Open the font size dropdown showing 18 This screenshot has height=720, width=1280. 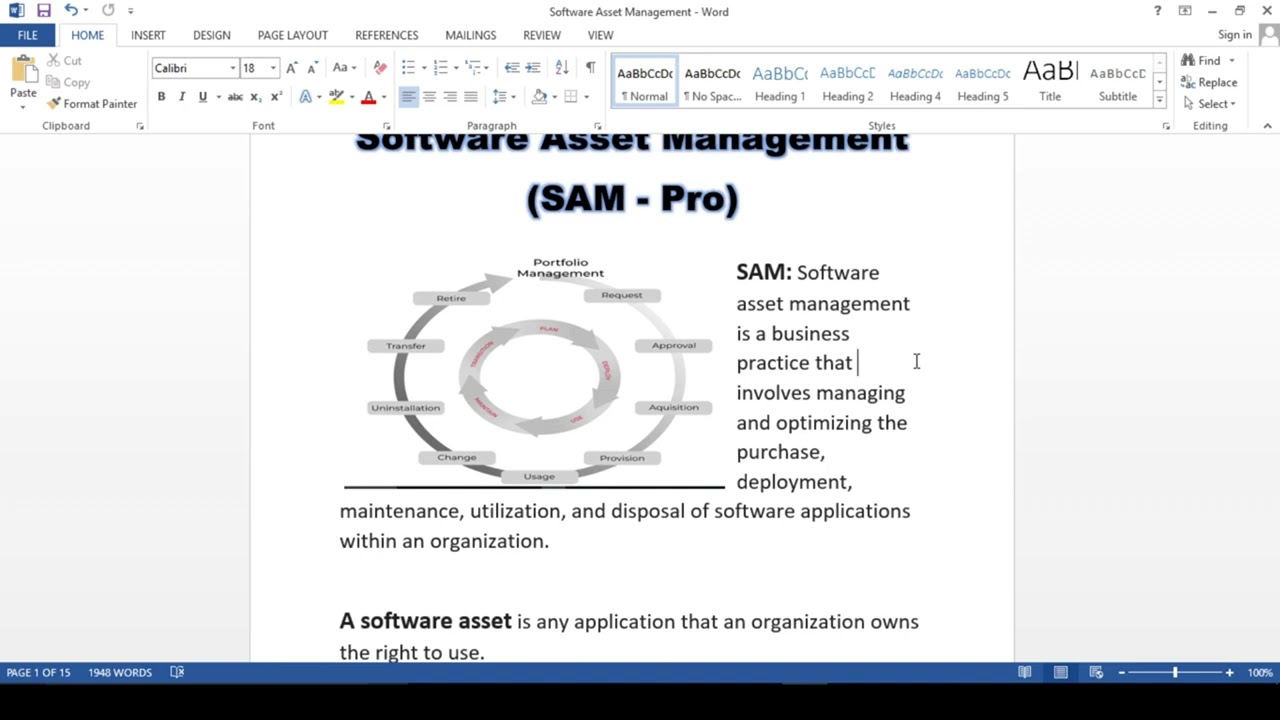tap(273, 68)
